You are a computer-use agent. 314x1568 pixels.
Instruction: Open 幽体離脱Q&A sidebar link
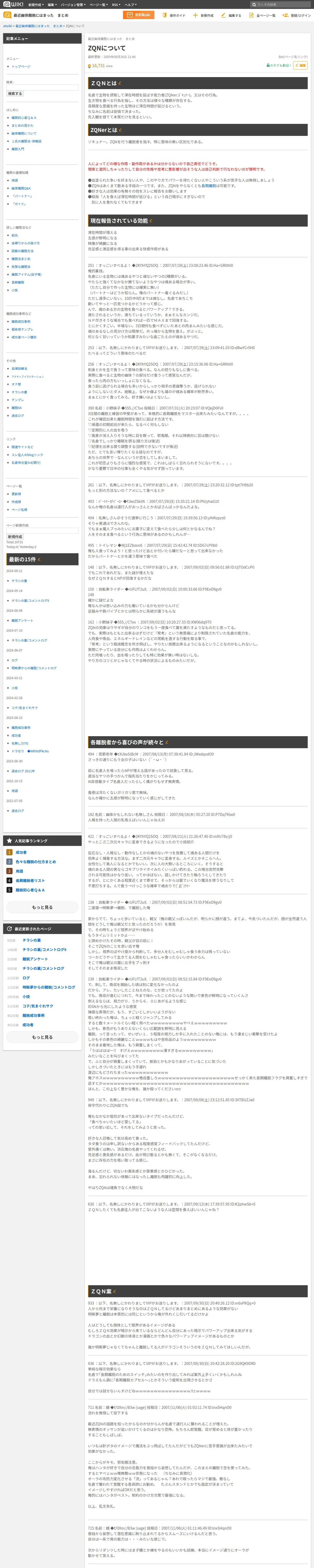click(x=21, y=188)
